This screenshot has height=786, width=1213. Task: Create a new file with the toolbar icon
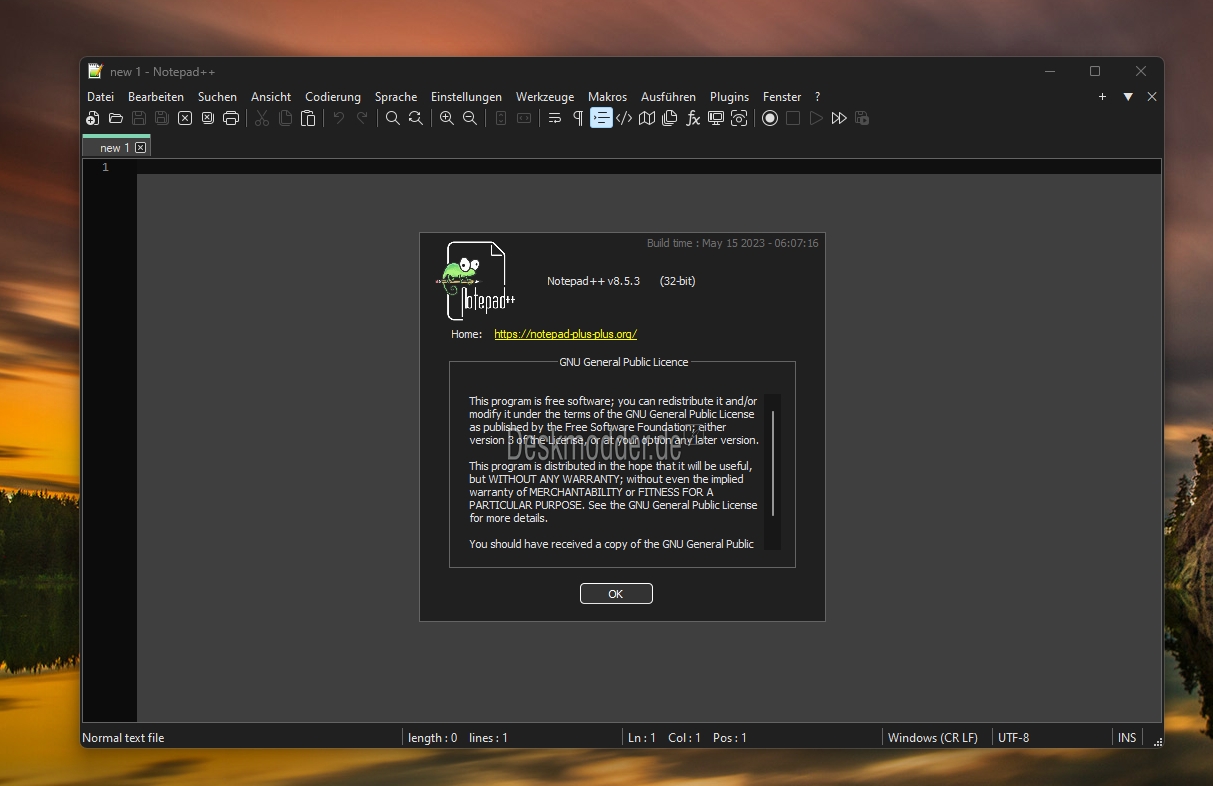click(x=93, y=118)
